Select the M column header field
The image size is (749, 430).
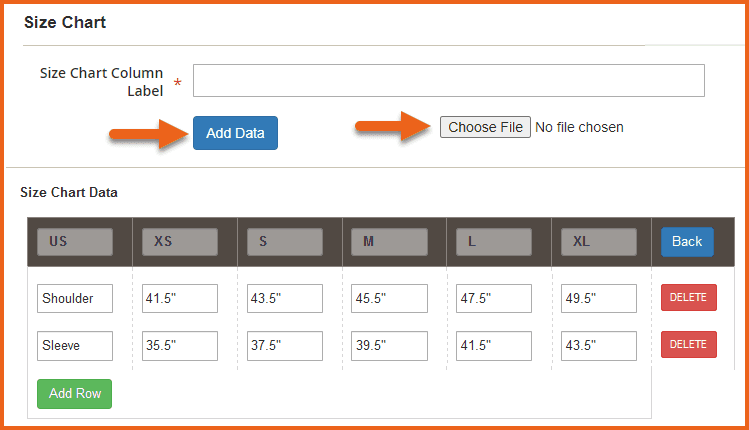pos(390,242)
